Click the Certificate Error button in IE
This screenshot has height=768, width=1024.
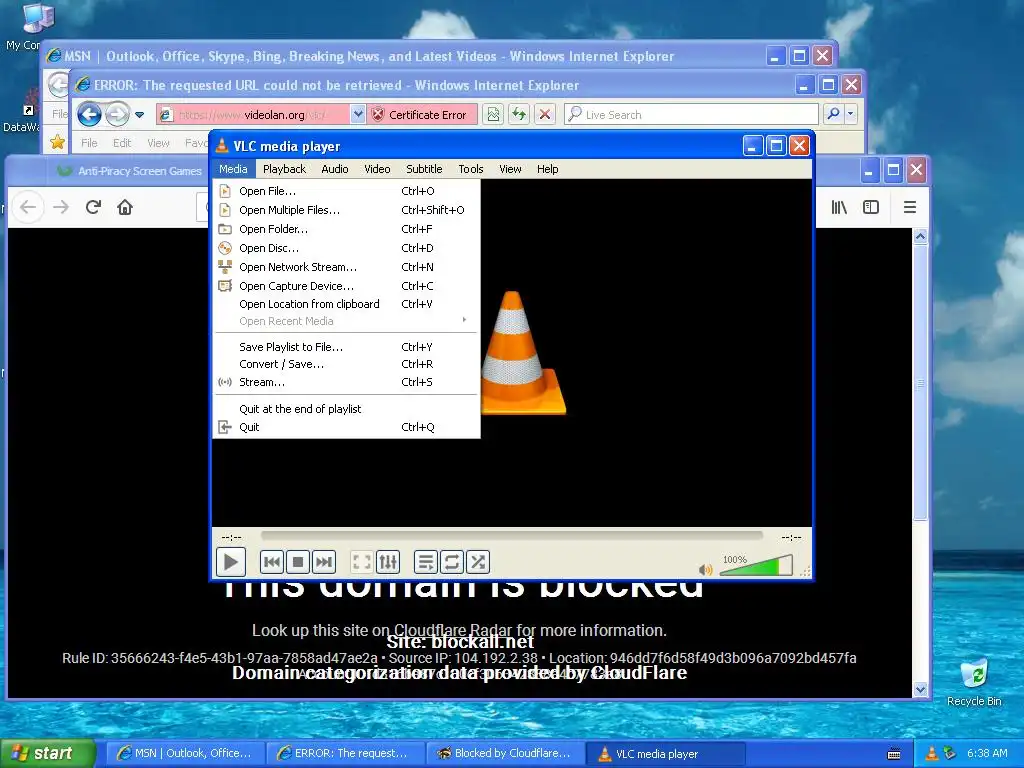pyautogui.click(x=421, y=114)
